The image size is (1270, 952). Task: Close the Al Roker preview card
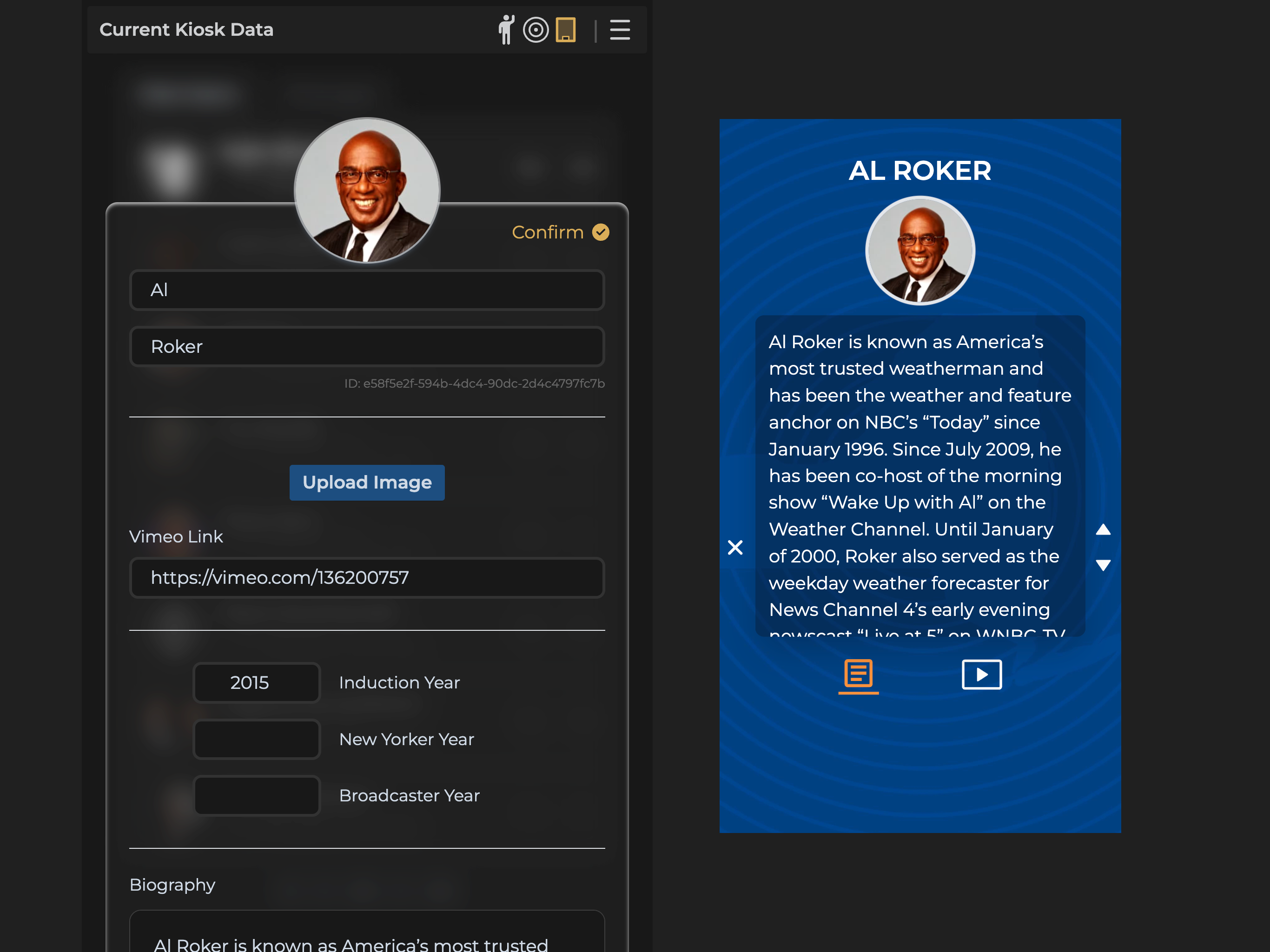click(735, 547)
